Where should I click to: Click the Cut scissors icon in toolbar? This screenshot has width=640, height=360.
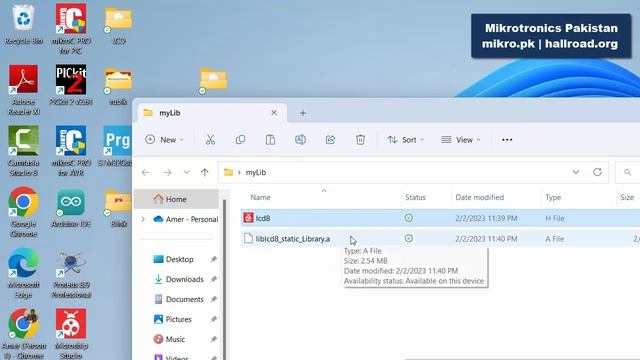coord(210,140)
